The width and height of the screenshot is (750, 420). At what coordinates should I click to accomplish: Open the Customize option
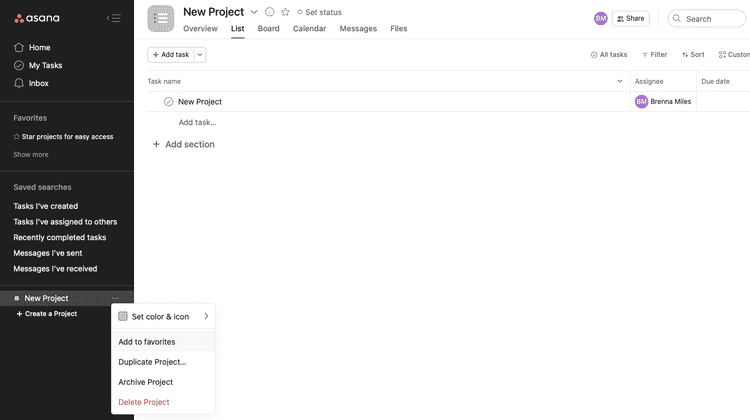point(734,55)
